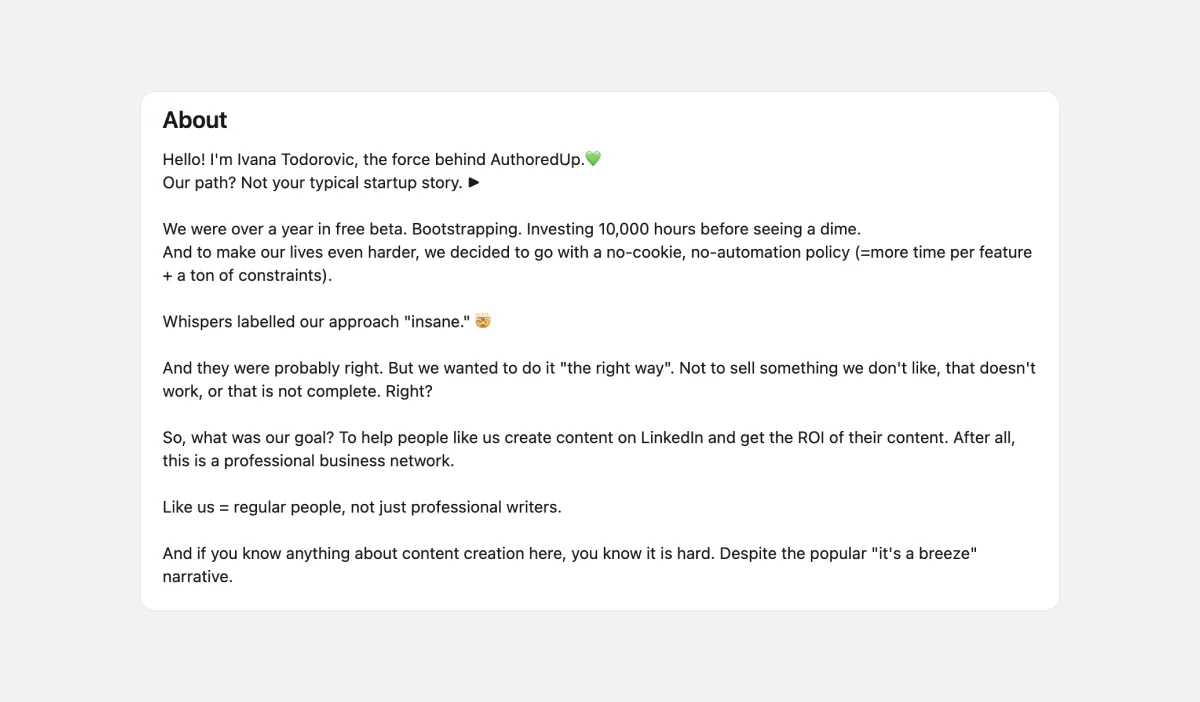The height and width of the screenshot is (702, 1200).
Task: Click the green heart emoji after AuthoredUp
Action: pyautogui.click(x=593, y=159)
